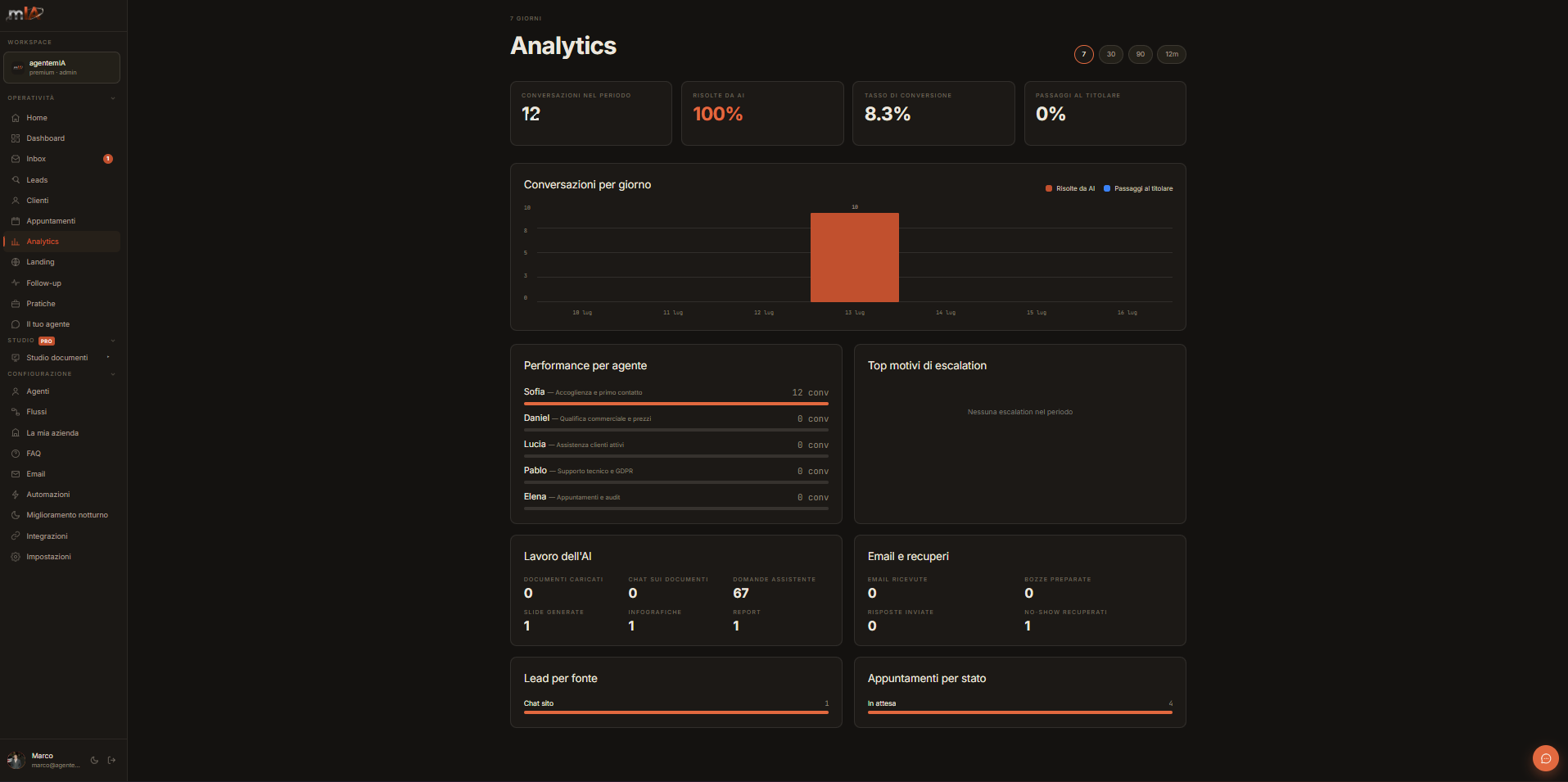Open Landing via its globe icon

tap(16, 262)
